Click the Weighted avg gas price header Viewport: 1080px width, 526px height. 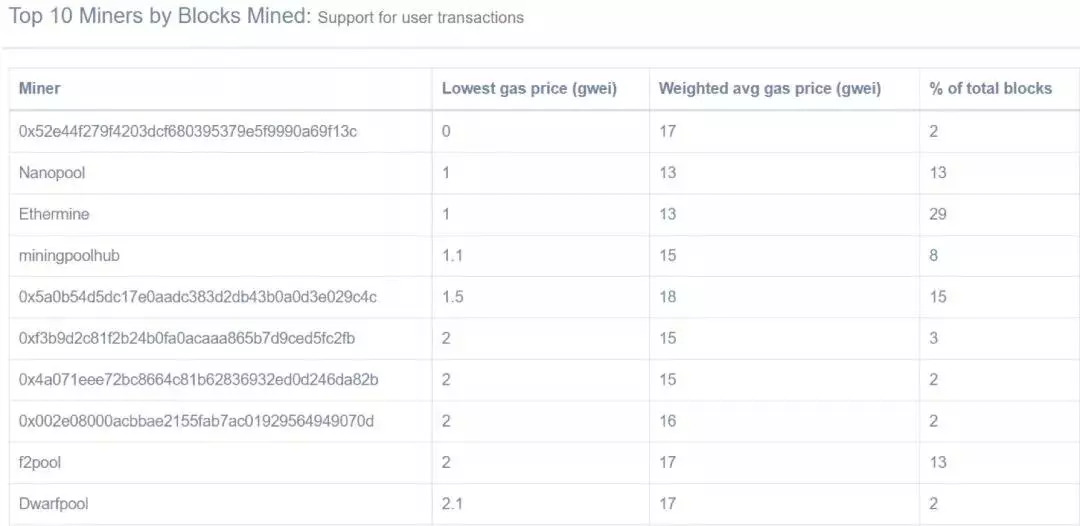point(769,88)
